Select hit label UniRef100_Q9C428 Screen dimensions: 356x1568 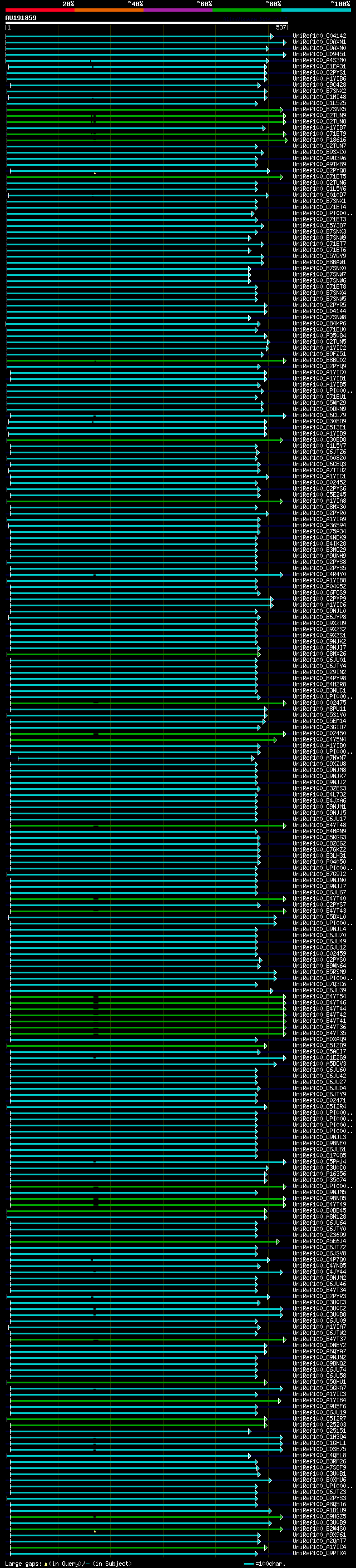click(319, 85)
